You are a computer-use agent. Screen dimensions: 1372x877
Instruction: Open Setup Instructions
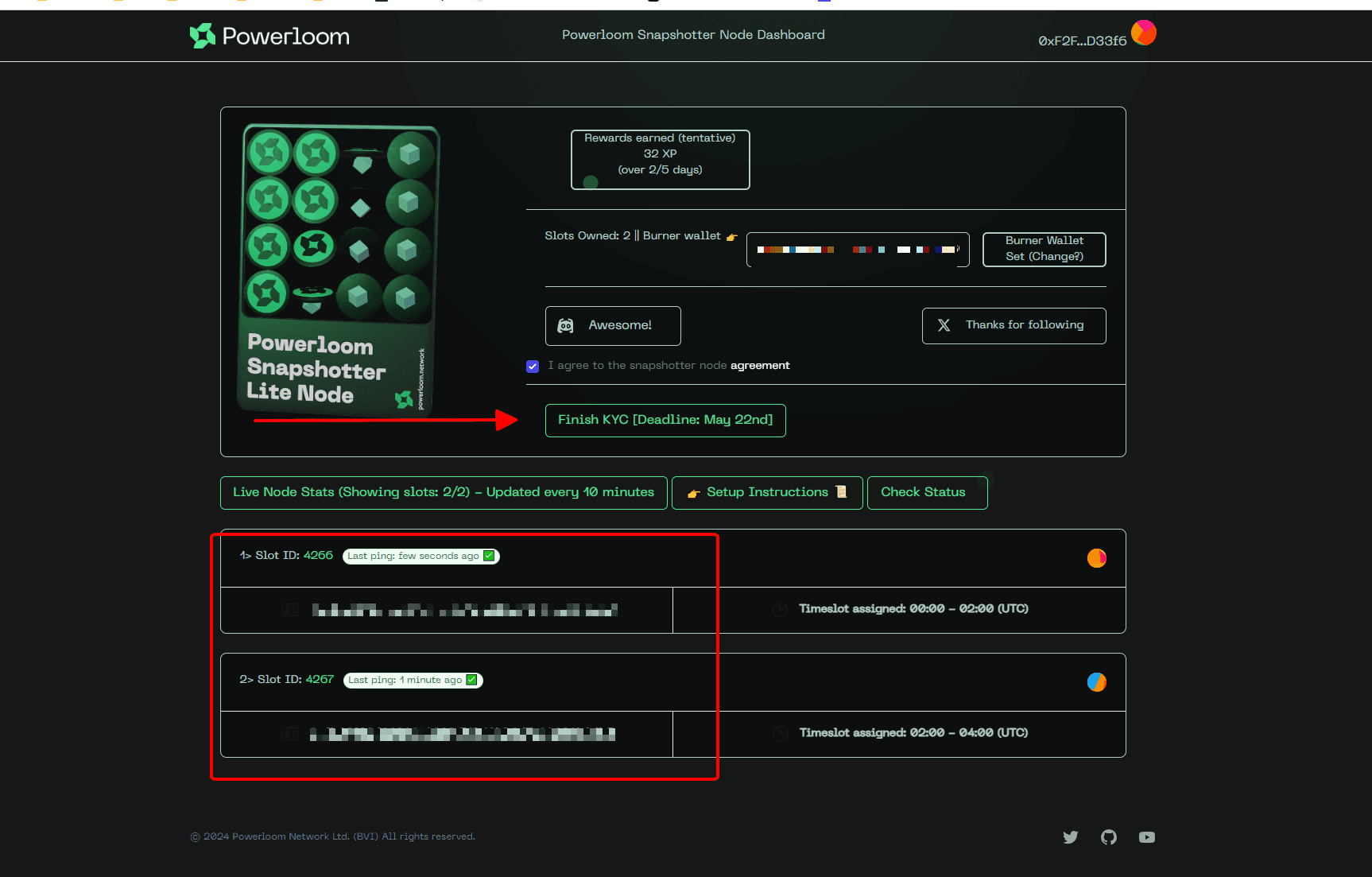pos(767,492)
